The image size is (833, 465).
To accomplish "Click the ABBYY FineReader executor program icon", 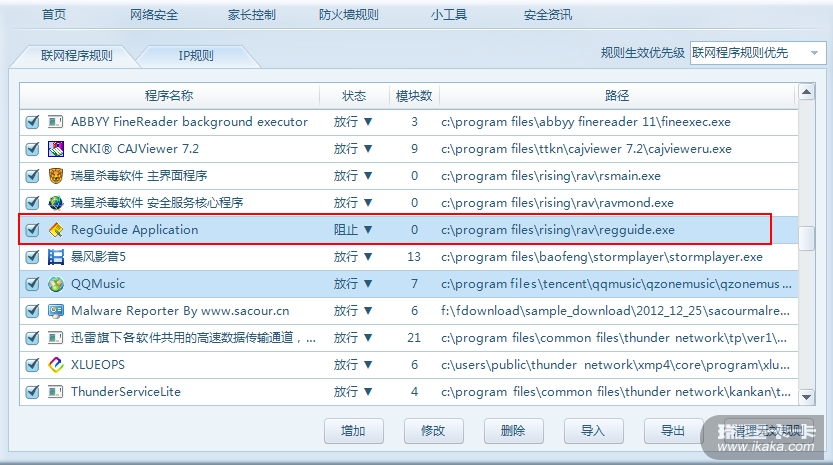I will 56,122.
